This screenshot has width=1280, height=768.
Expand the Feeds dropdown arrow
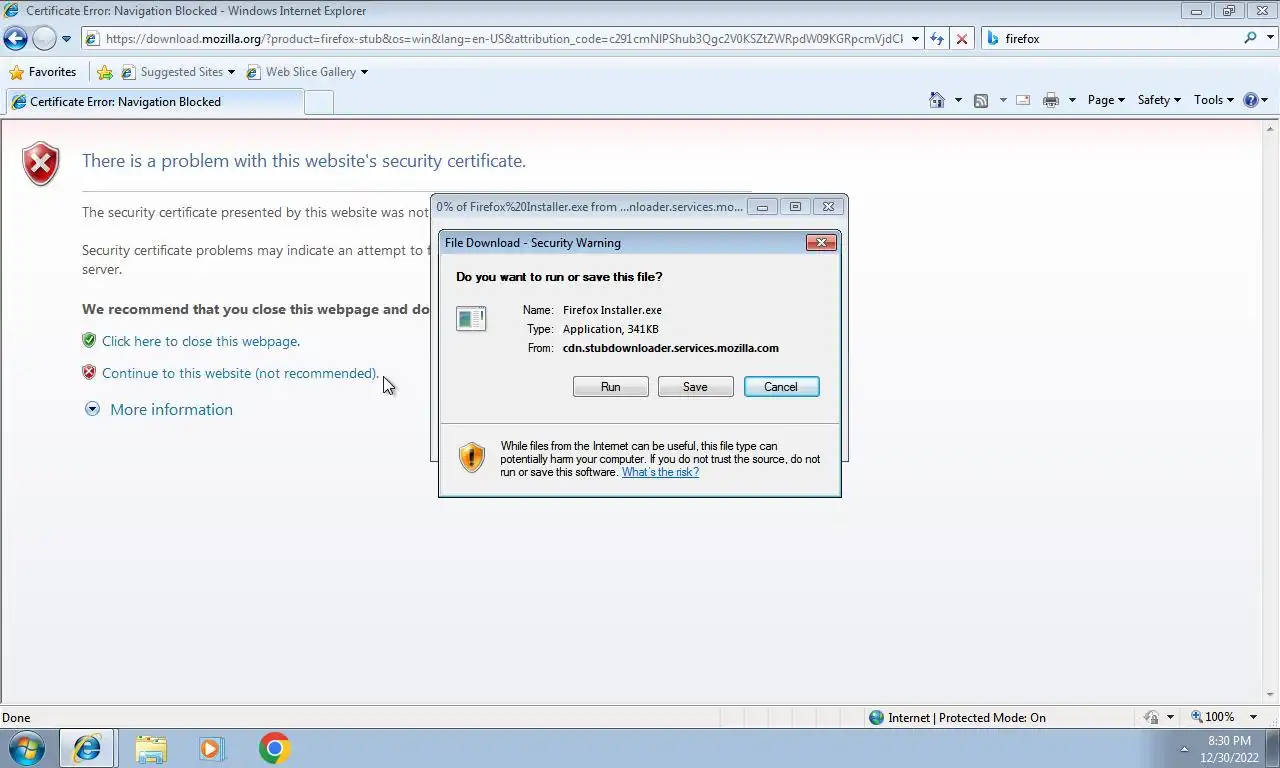click(1002, 100)
